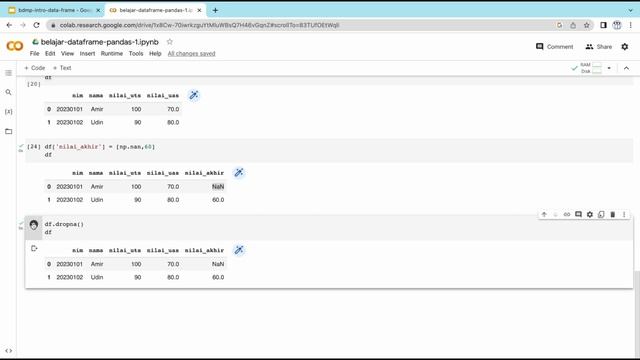640x360 pixels.
Task: Open the Runtime menu
Action: pos(112,53)
